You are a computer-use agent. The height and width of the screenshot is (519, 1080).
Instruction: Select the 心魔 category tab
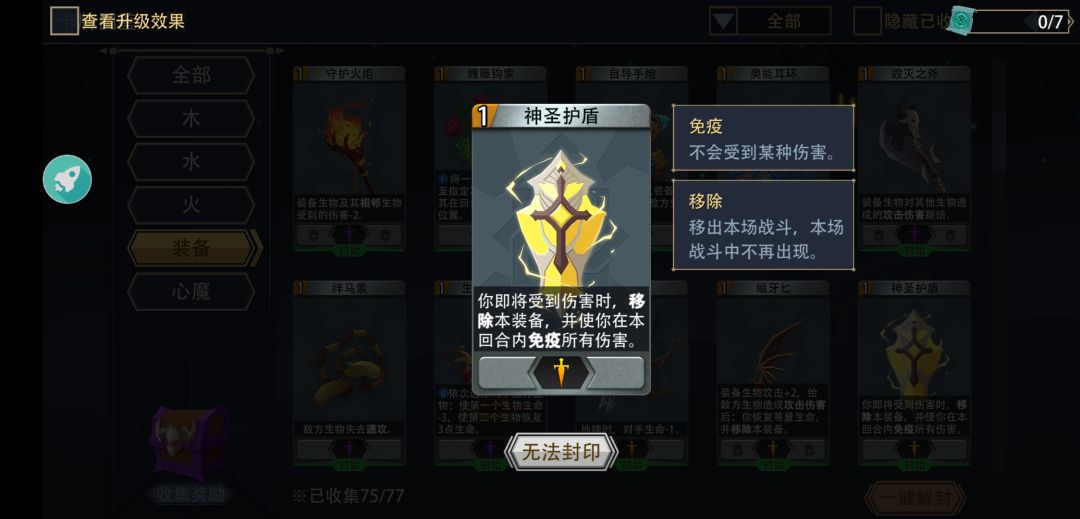191,292
